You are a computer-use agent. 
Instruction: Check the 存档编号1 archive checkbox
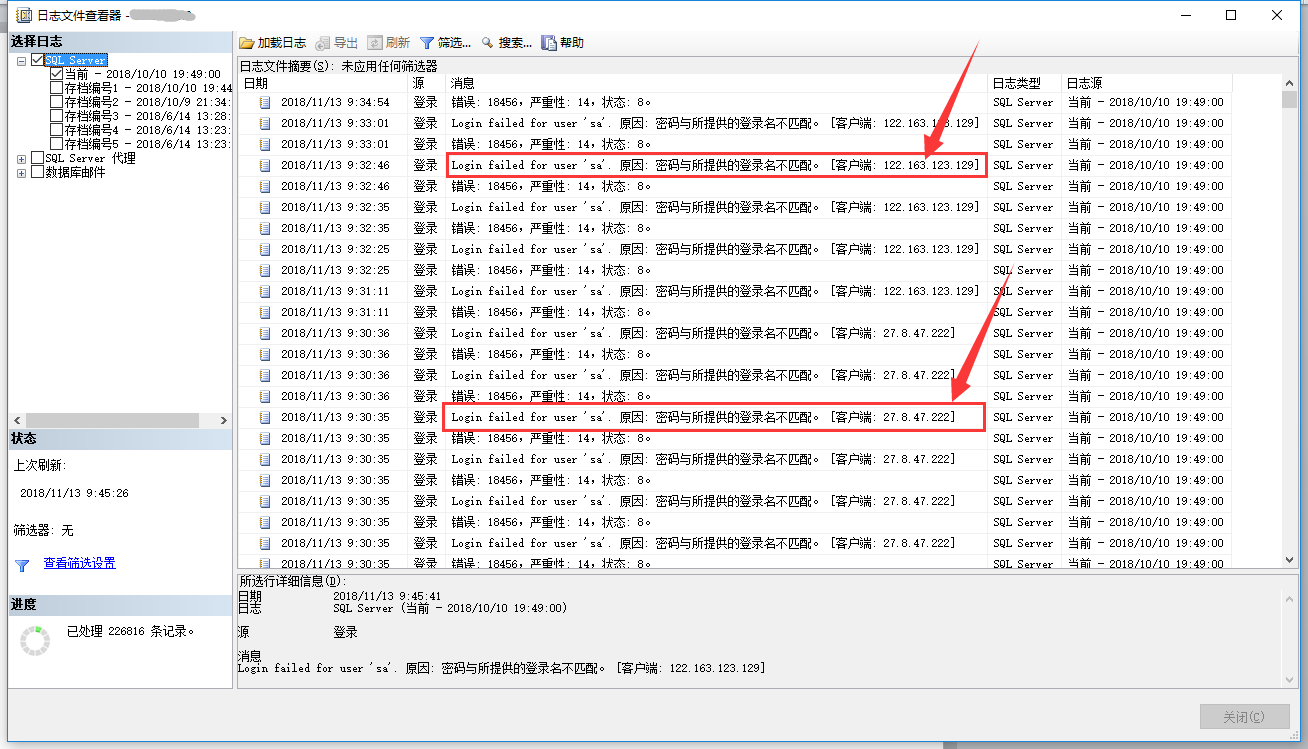click(56, 88)
